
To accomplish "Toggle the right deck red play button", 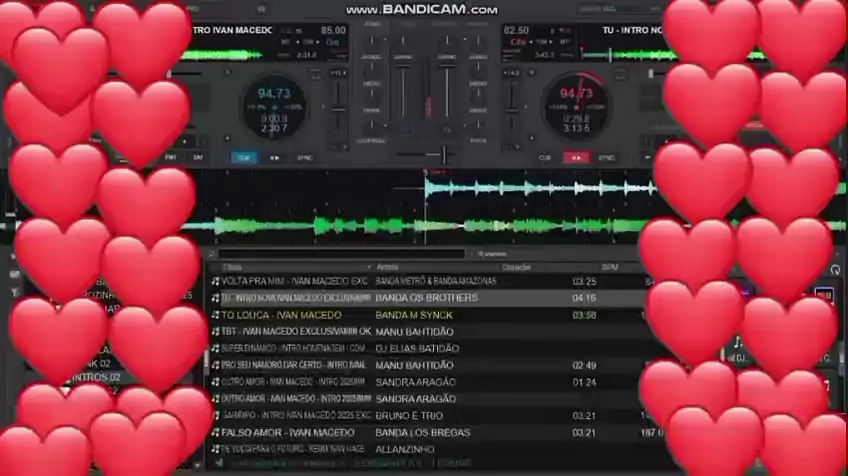I will (575, 157).
